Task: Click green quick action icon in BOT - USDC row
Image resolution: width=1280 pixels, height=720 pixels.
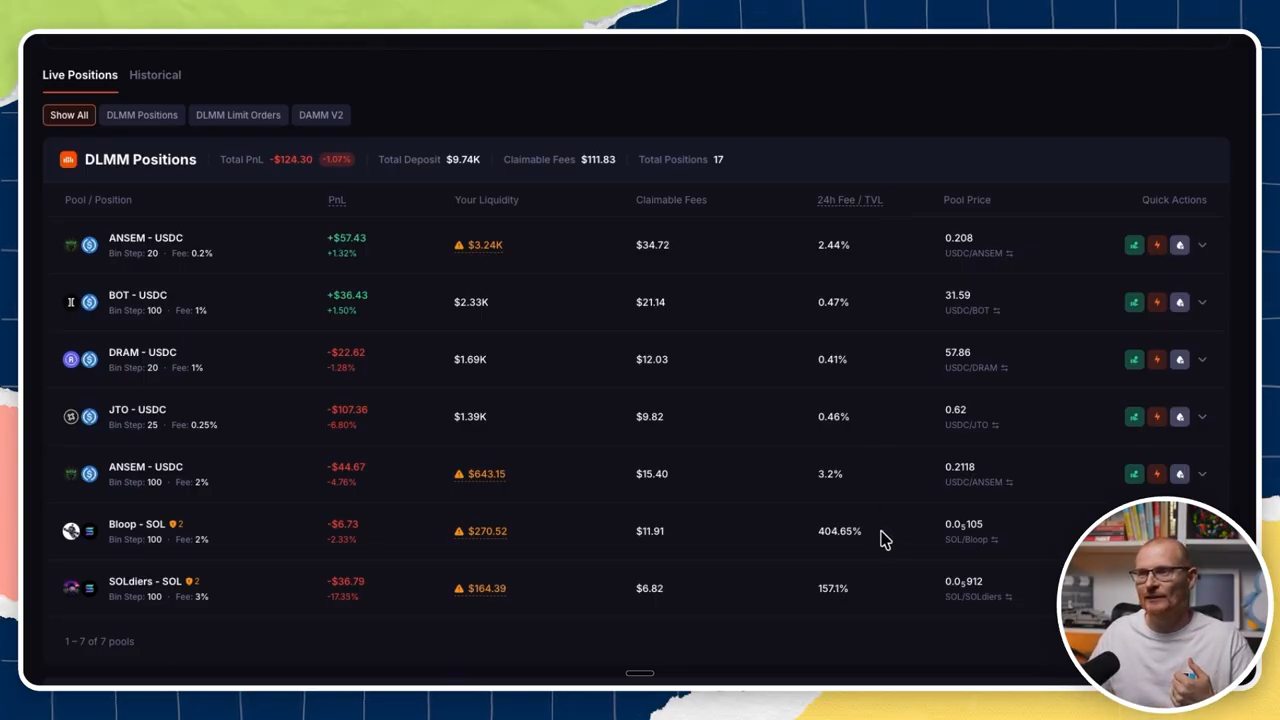Action: [1134, 302]
